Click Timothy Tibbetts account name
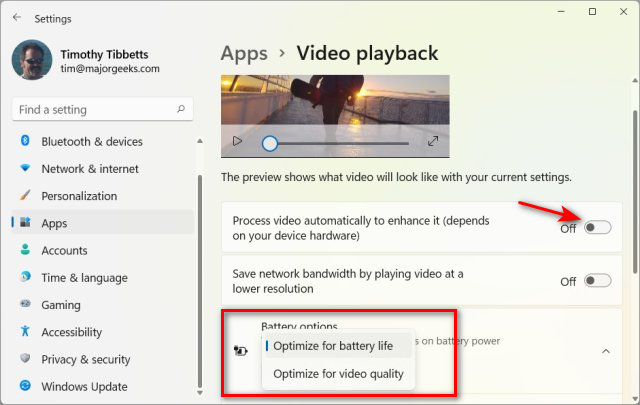This screenshot has height=405, width=640. point(104,54)
